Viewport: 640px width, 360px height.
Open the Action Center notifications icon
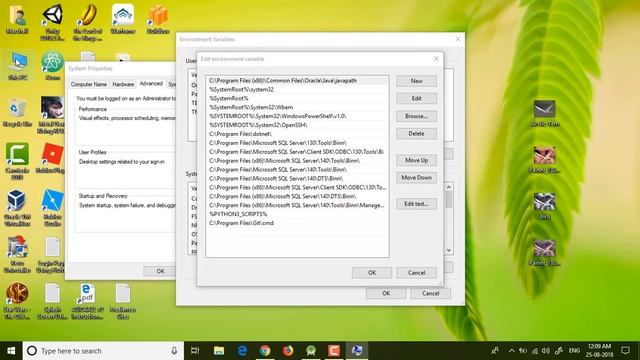click(x=625, y=351)
